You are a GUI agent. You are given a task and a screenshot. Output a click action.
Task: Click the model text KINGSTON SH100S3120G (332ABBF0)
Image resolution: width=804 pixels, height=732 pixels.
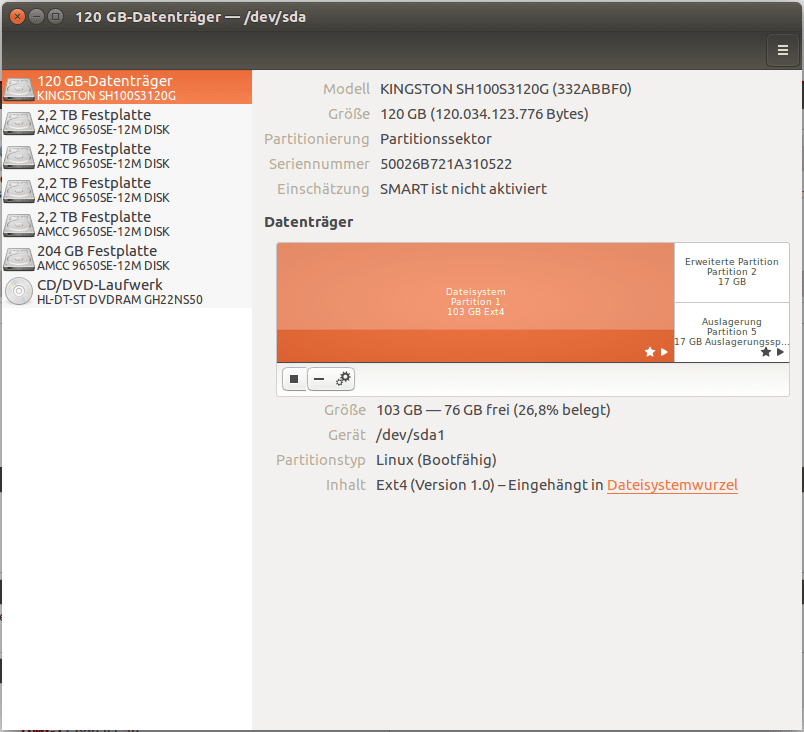coord(506,89)
